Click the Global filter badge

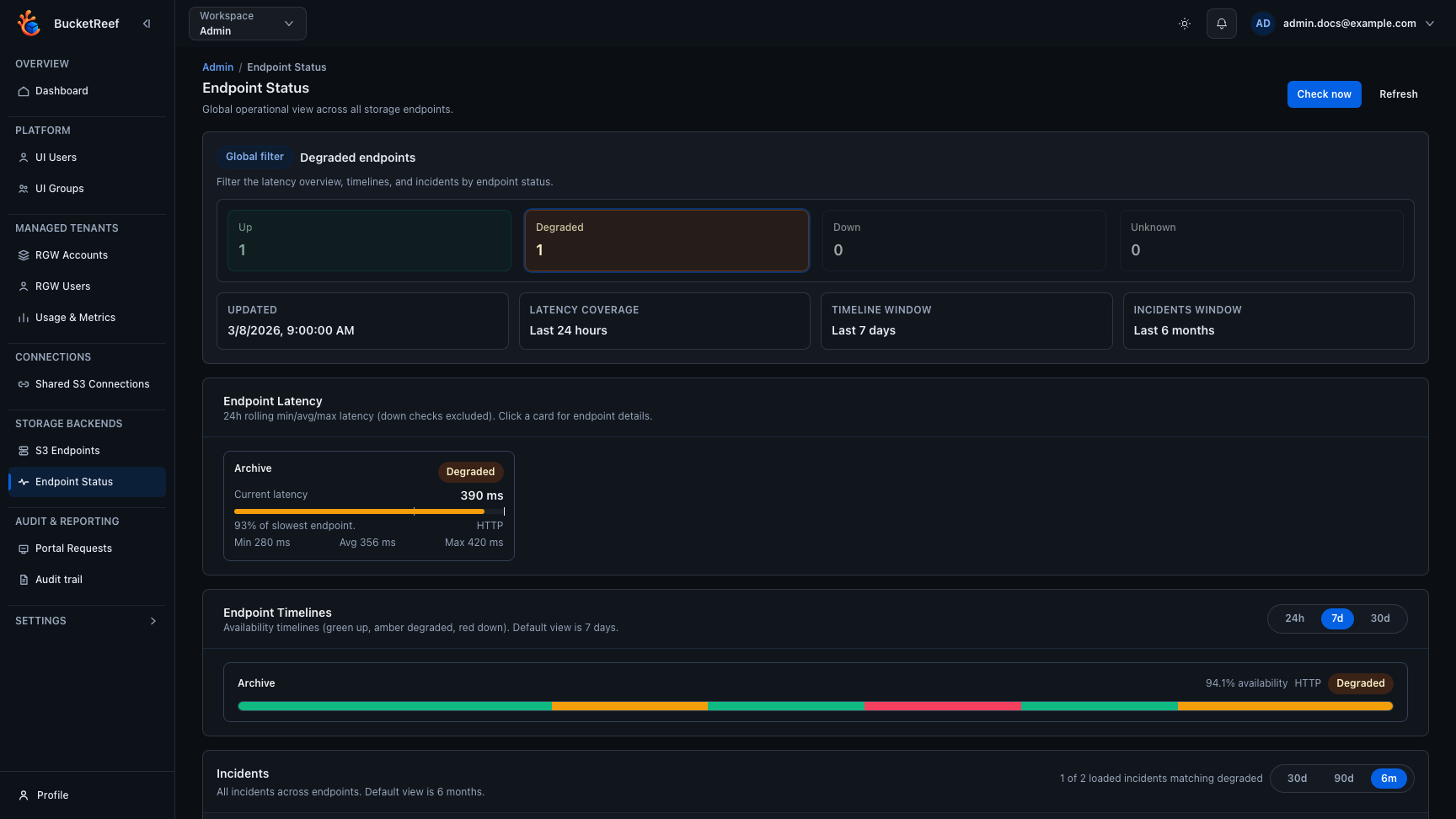point(254,157)
